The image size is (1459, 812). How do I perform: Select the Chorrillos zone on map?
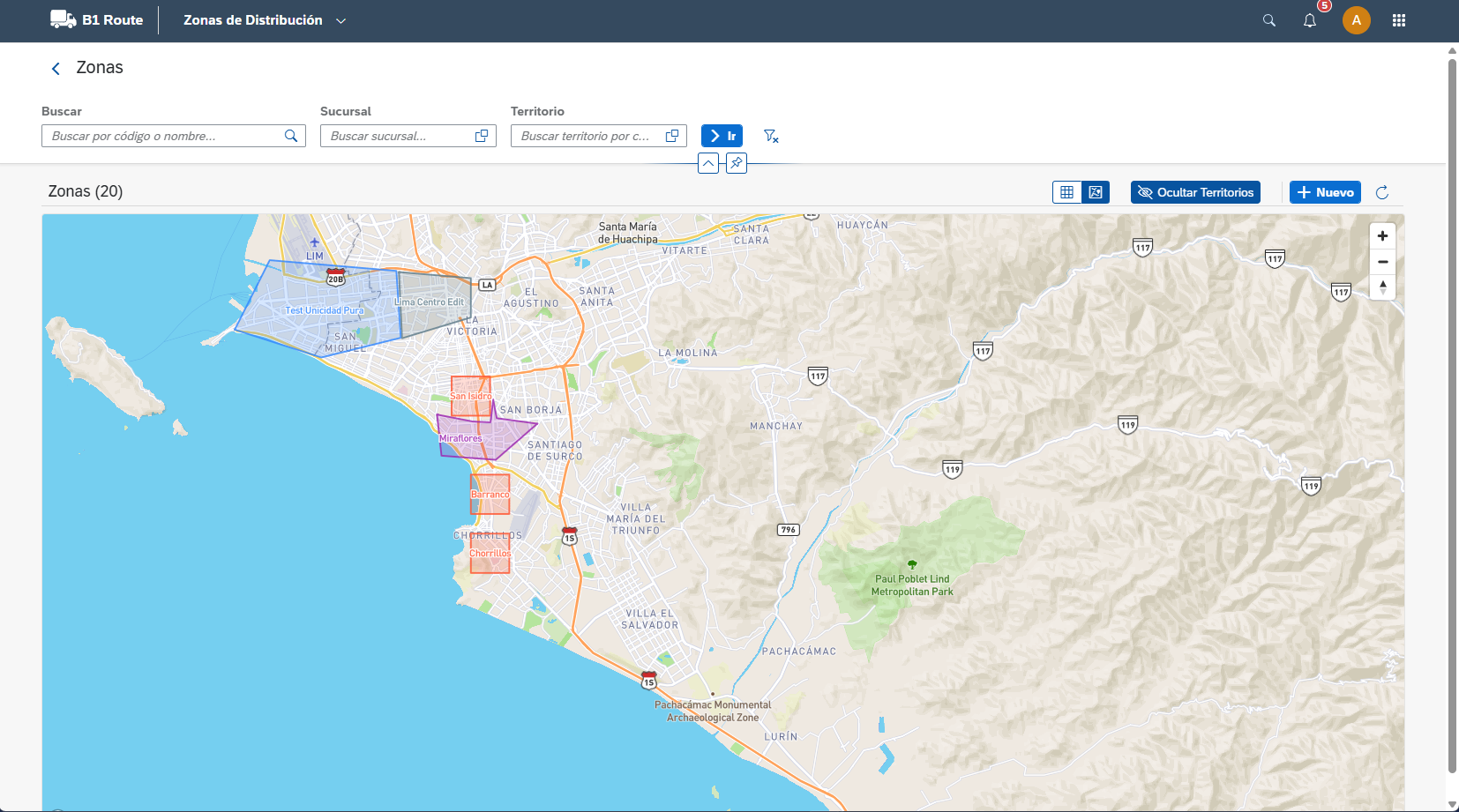[x=490, y=554]
